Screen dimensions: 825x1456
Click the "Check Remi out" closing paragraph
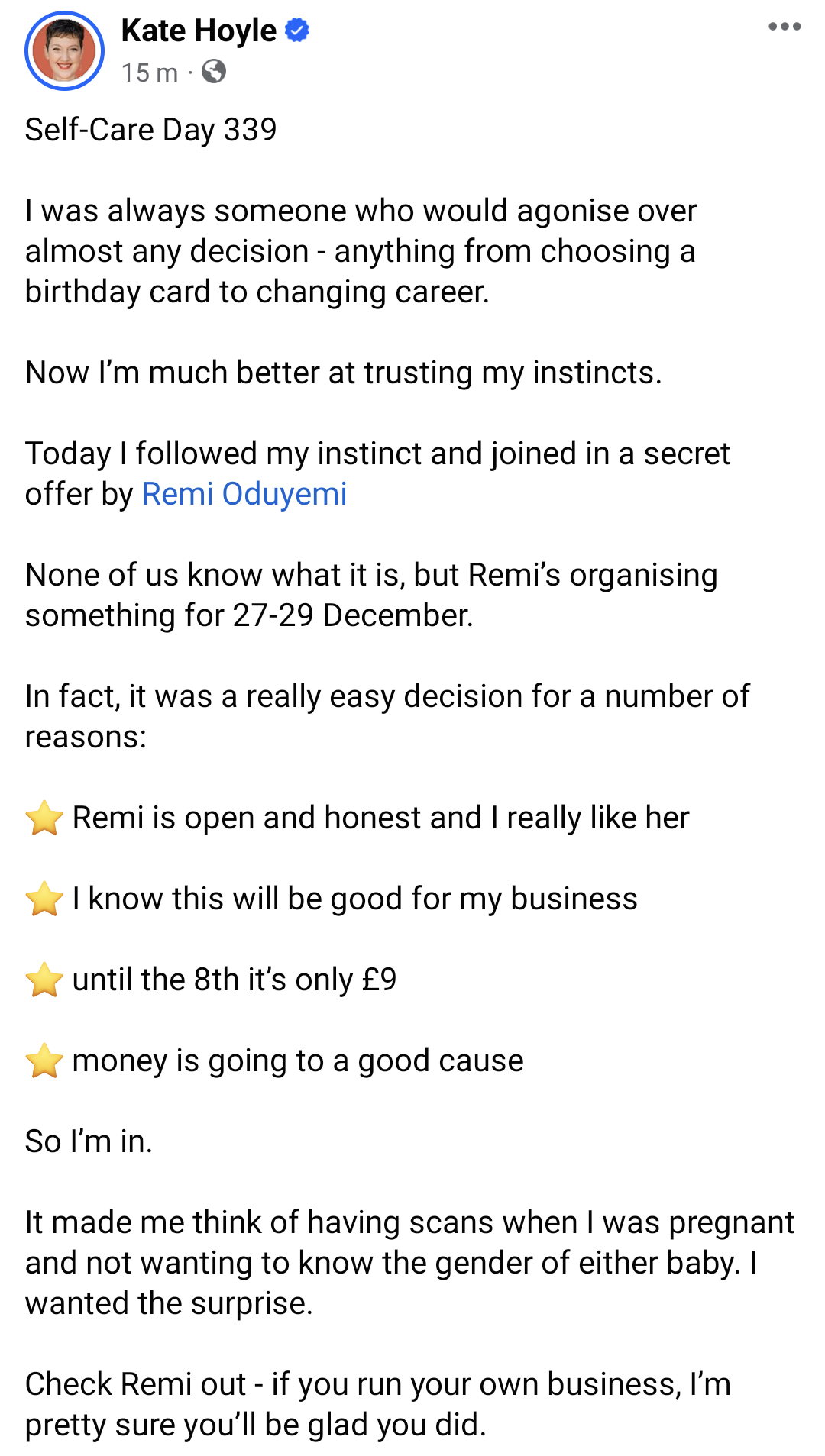(x=378, y=1404)
